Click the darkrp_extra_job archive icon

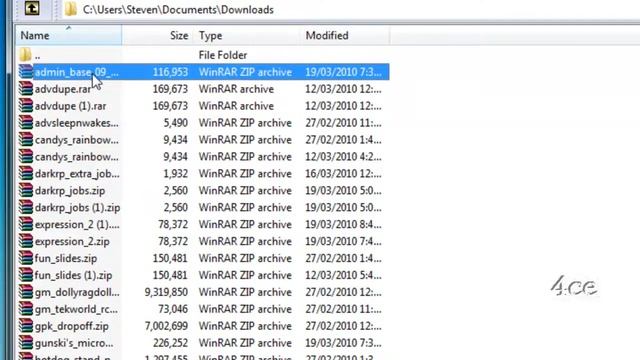pos(26,173)
